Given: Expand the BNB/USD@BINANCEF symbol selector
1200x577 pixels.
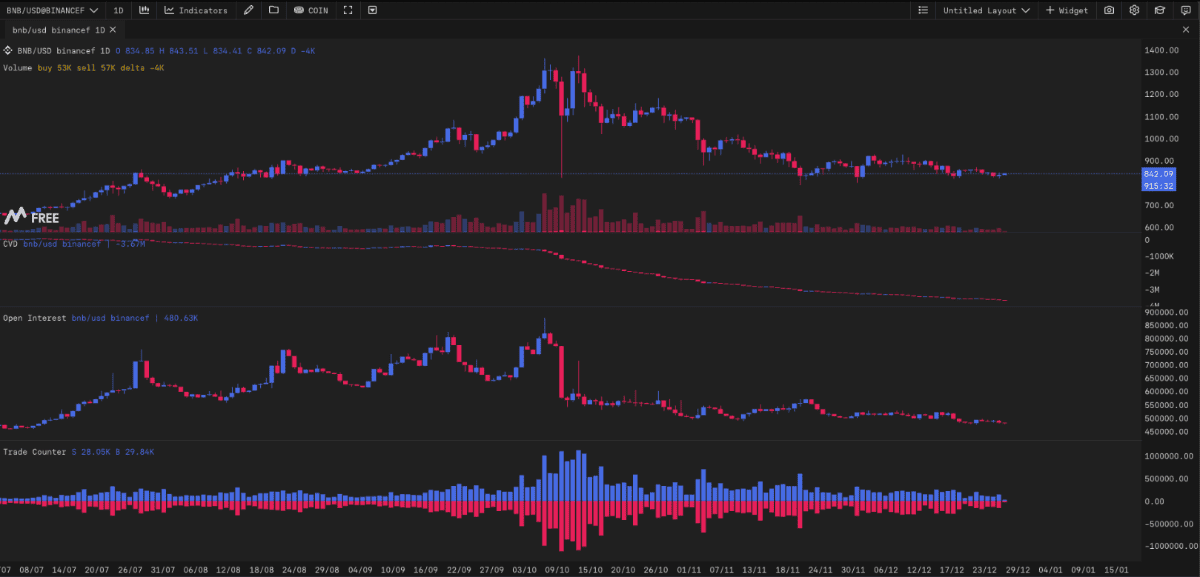Looking at the screenshot, I should coord(52,10).
